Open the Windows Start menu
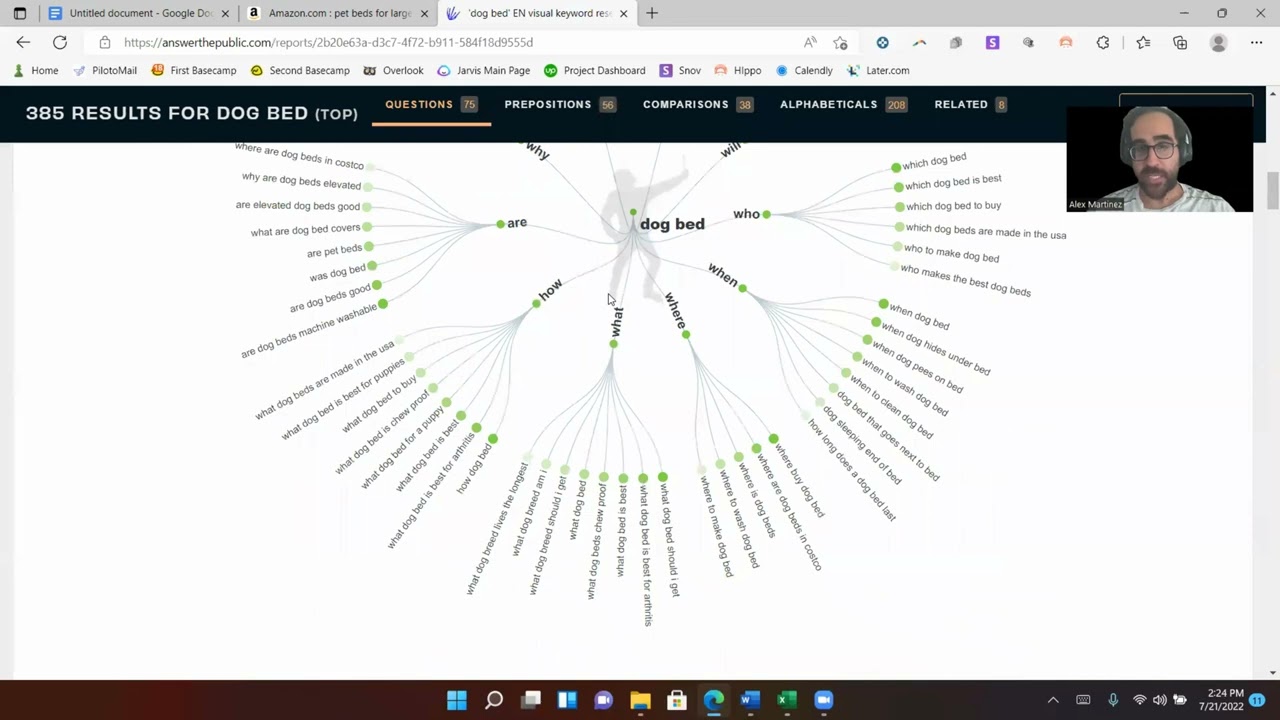 click(457, 700)
